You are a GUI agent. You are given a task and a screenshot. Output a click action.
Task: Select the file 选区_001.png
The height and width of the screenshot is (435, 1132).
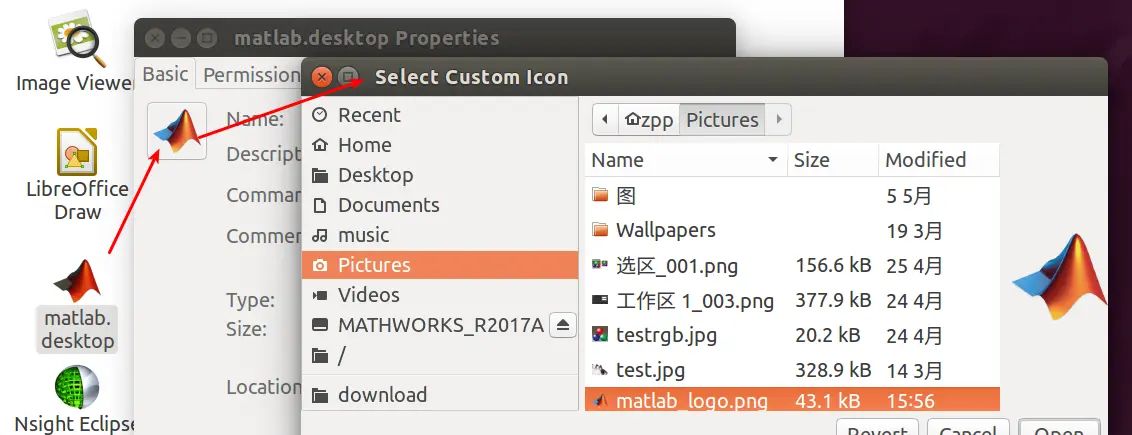(x=792, y=265)
